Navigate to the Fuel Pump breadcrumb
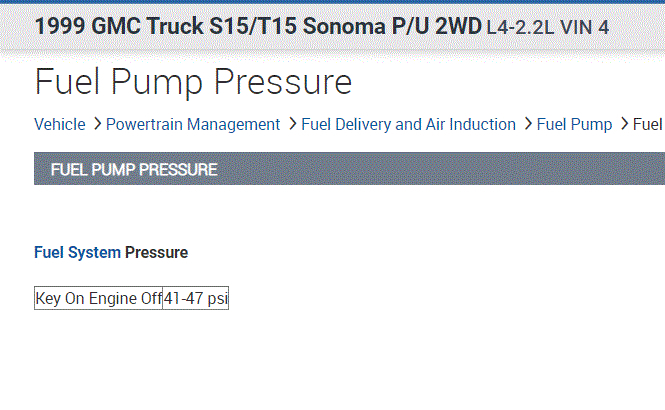The height and width of the screenshot is (410, 665). [x=574, y=125]
